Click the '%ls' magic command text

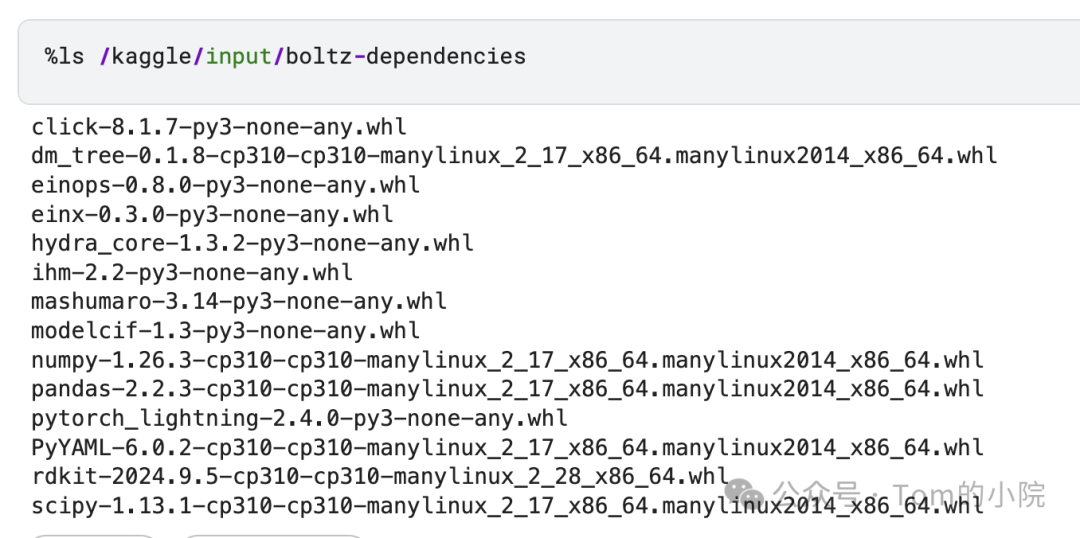click(x=65, y=56)
